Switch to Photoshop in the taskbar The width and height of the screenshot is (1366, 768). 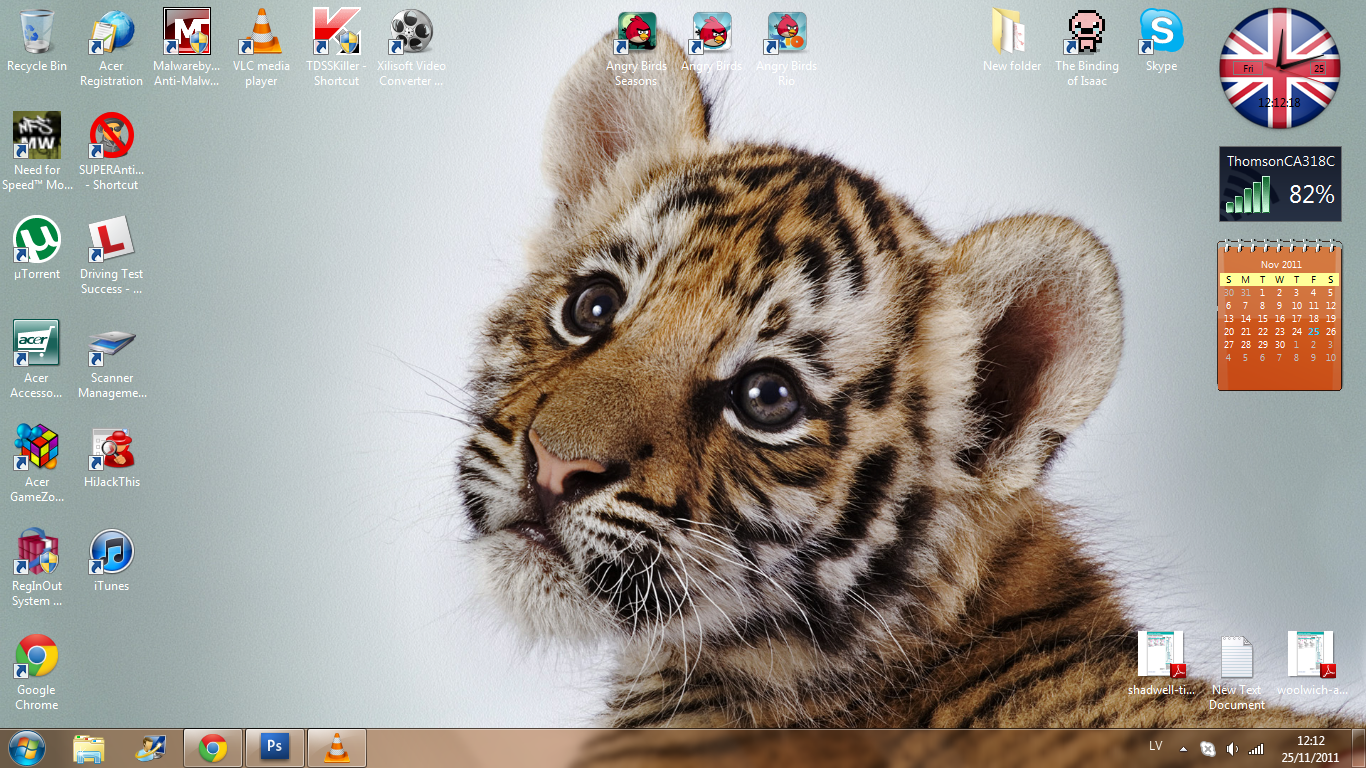point(273,748)
